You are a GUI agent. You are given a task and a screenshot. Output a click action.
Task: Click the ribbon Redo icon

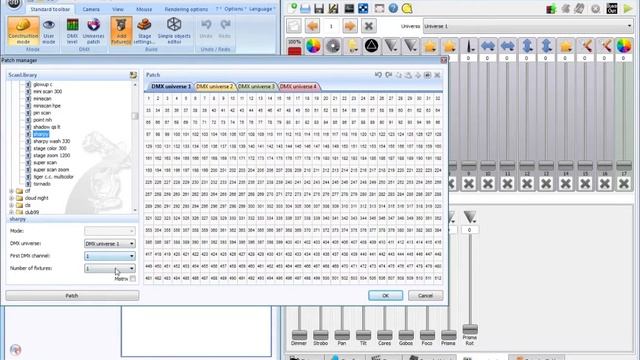tap(225, 29)
